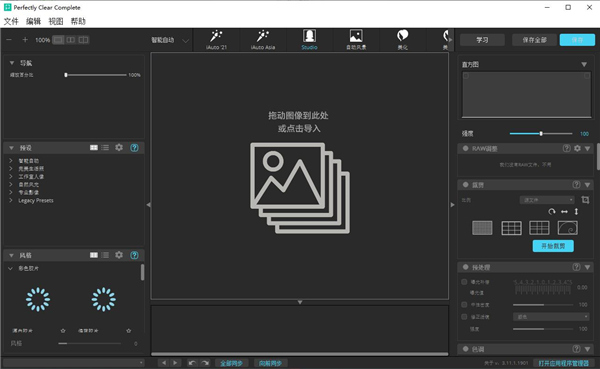
Task: Click the undo arrow in bottom bar
Action: pos(192,363)
